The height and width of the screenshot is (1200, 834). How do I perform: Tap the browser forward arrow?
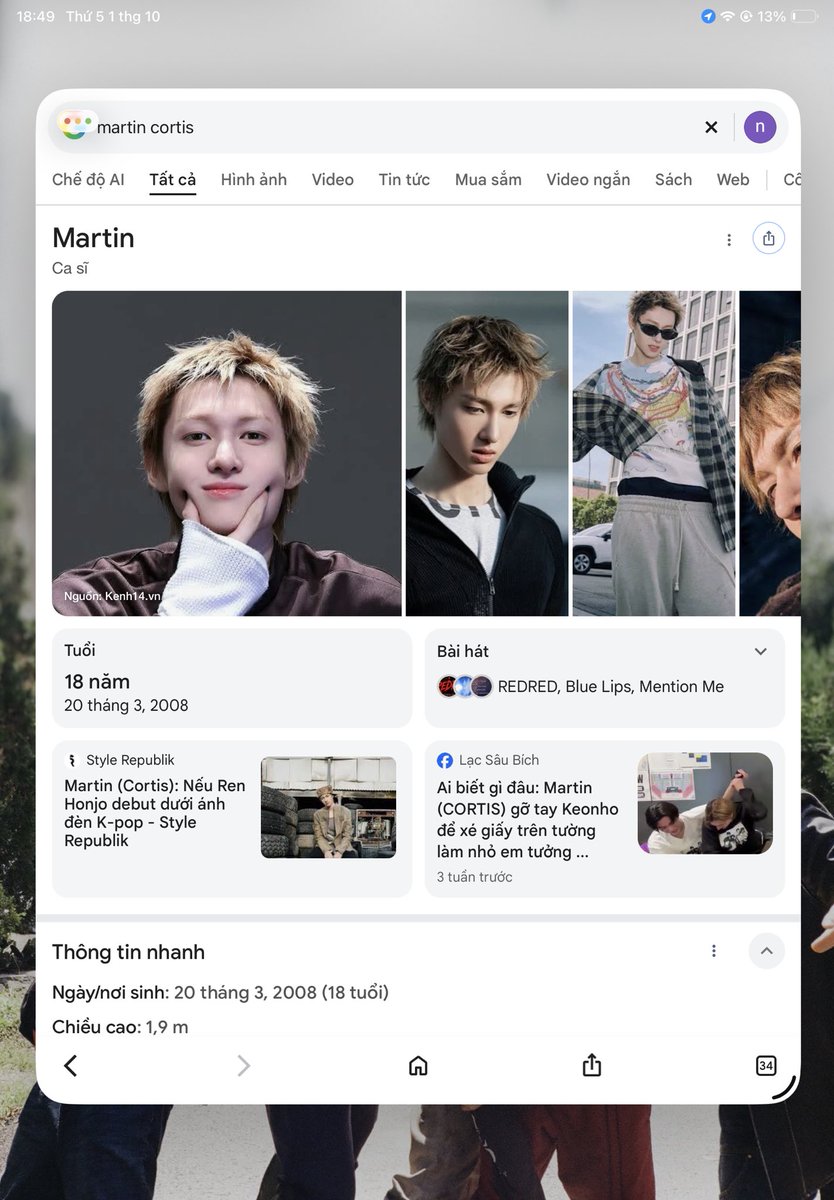tap(243, 1066)
